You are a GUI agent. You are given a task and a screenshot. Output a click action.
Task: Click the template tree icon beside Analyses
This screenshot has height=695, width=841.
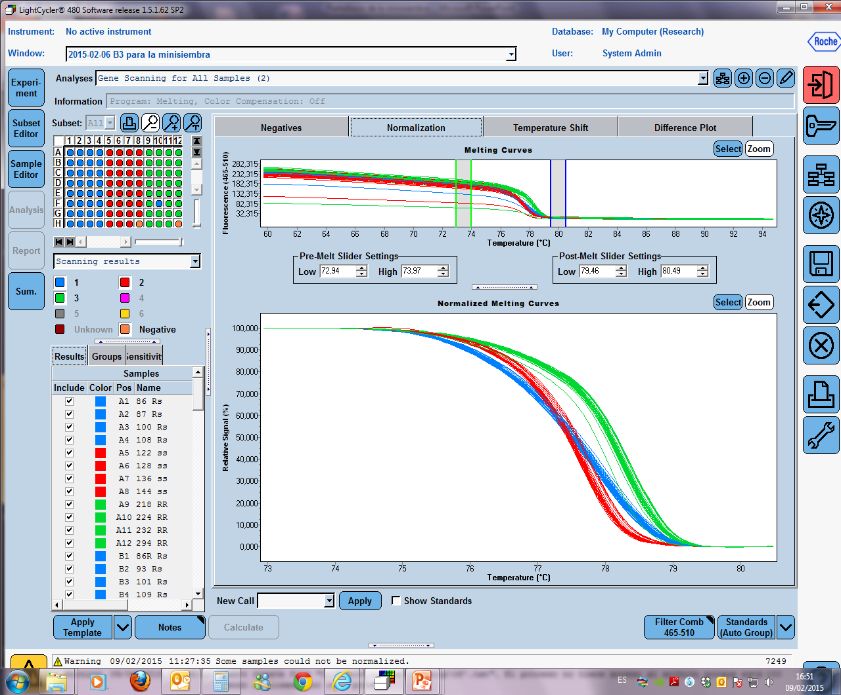pyautogui.click(x=722, y=78)
